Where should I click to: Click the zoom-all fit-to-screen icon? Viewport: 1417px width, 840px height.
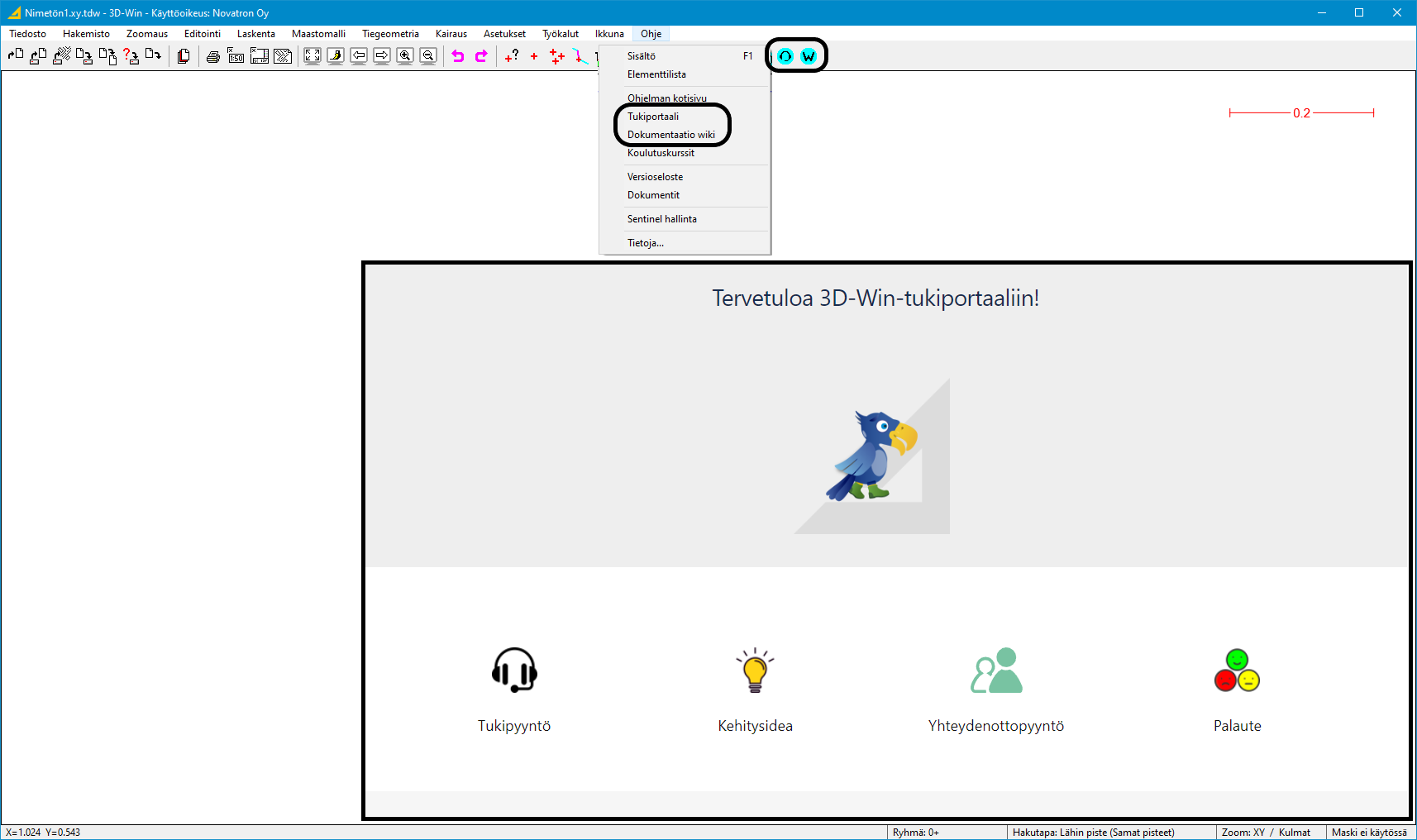[313, 56]
